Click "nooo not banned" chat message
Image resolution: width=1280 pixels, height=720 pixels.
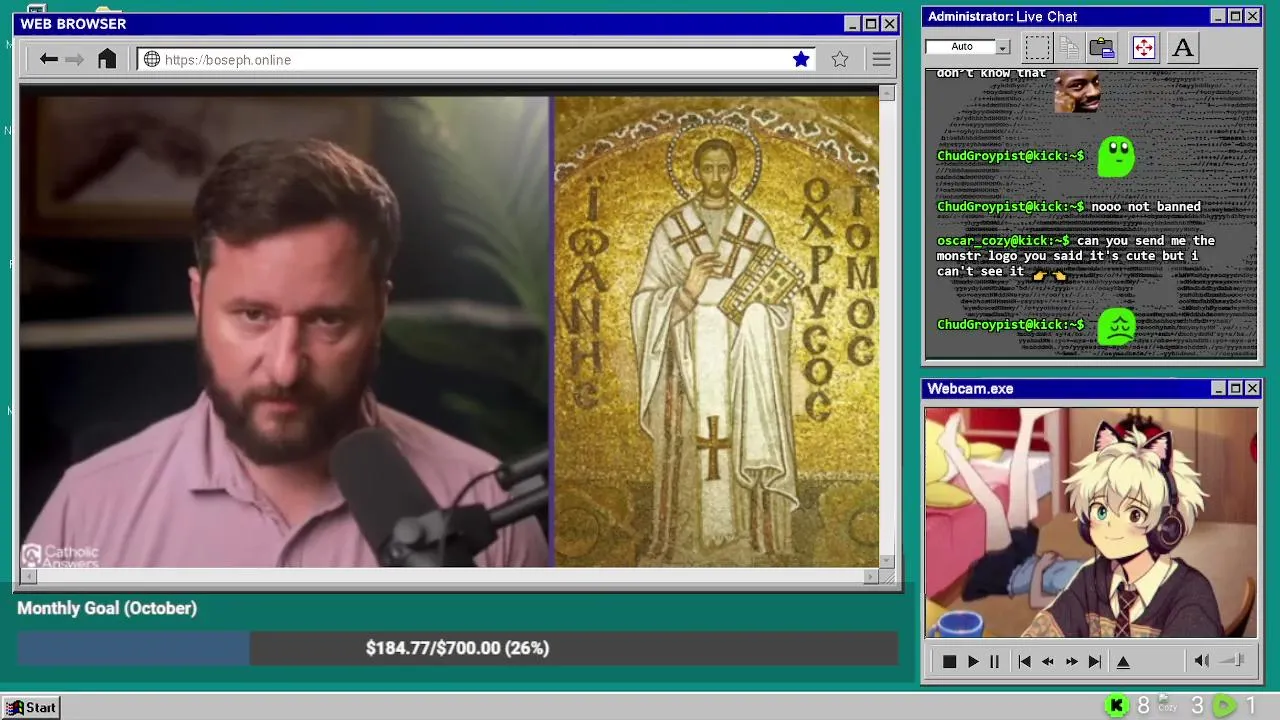coord(1146,207)
